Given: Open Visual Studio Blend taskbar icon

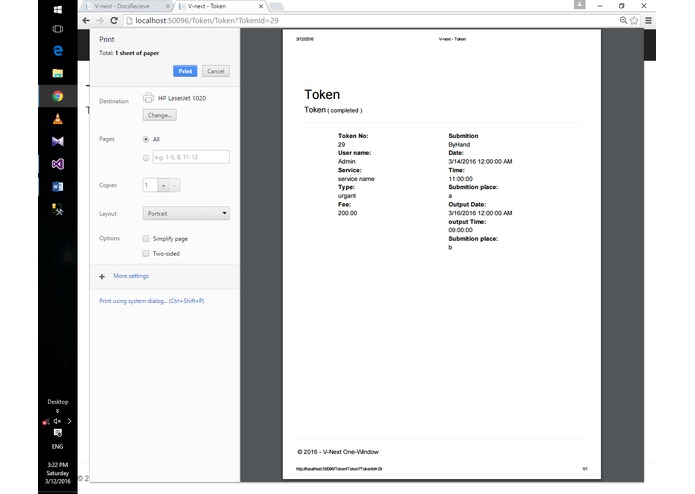Looking at the screenshot, I should [58, 141].
